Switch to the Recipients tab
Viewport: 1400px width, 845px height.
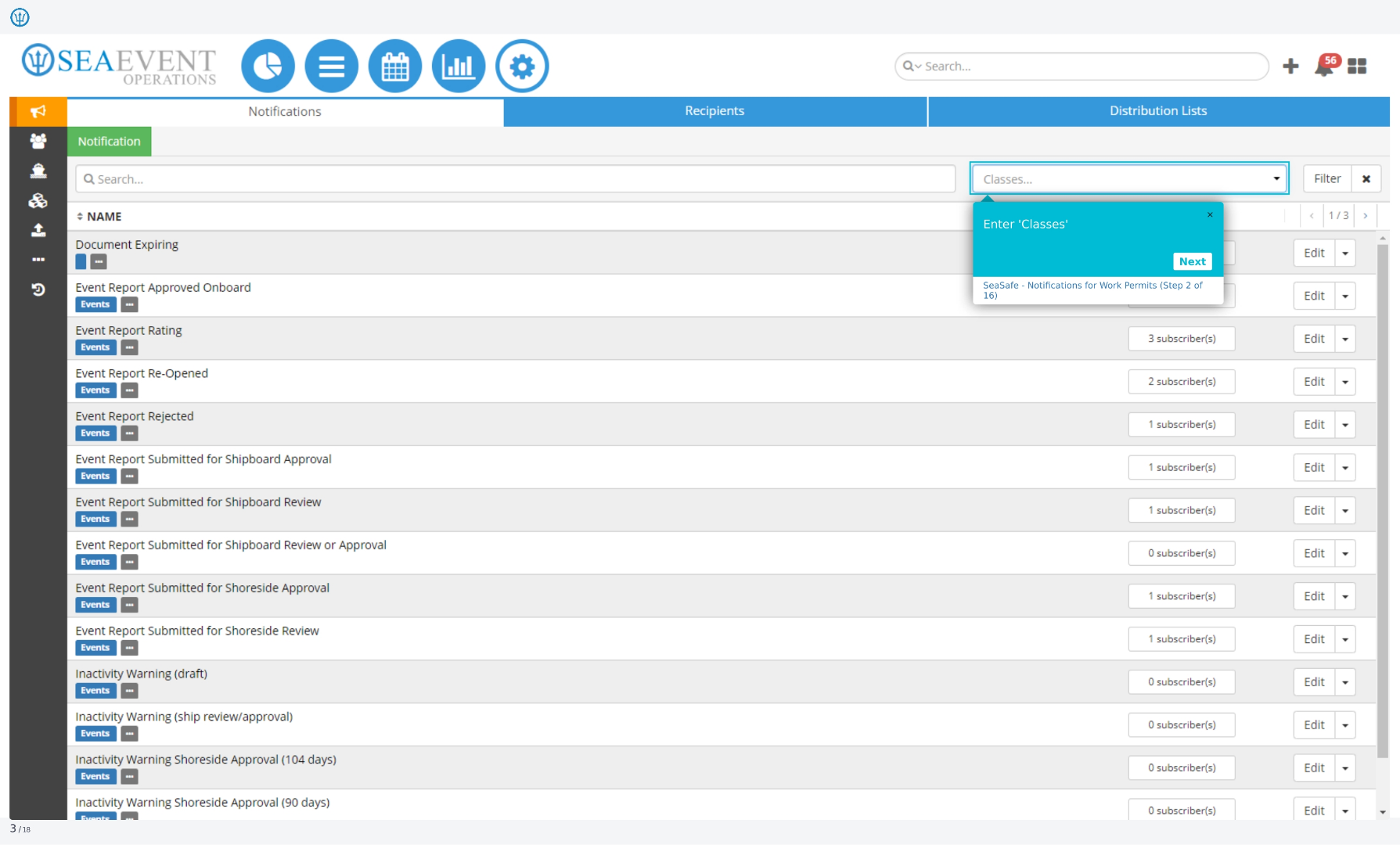(x=714, y=111)
